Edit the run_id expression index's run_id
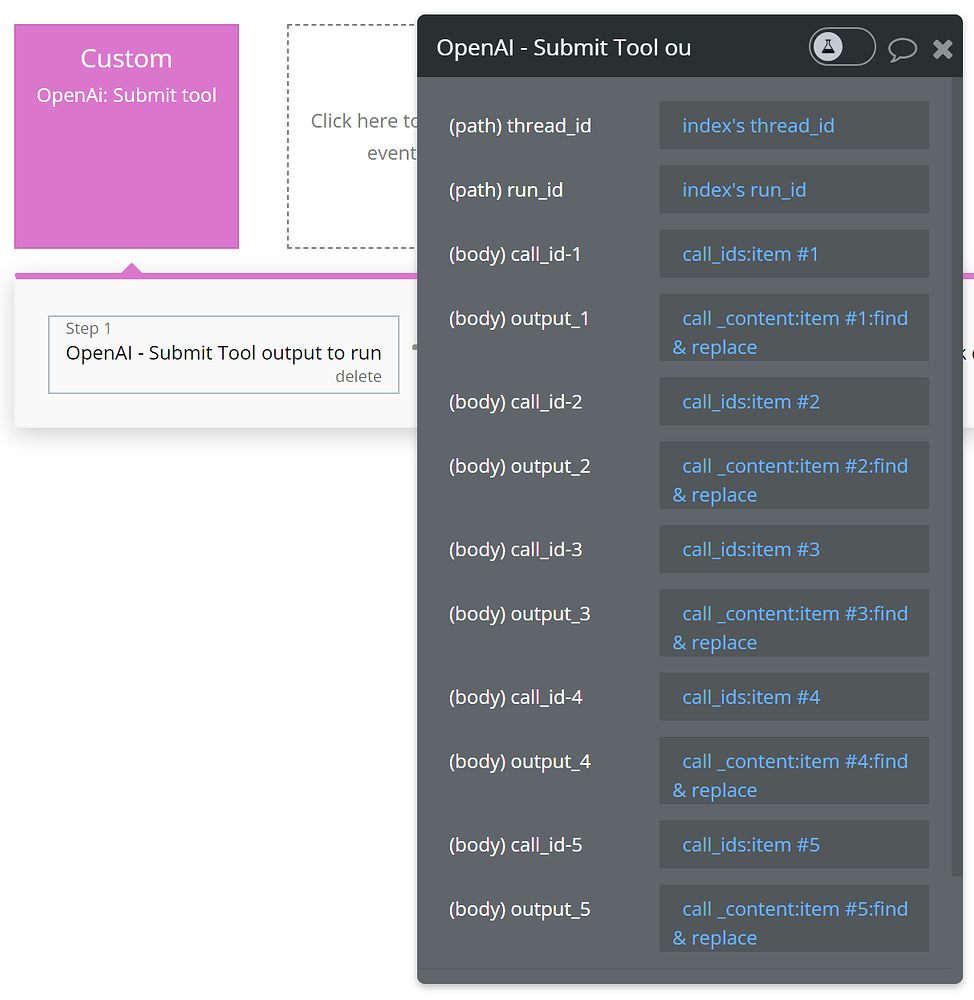The image size is (974, 1000). point(793,189)
